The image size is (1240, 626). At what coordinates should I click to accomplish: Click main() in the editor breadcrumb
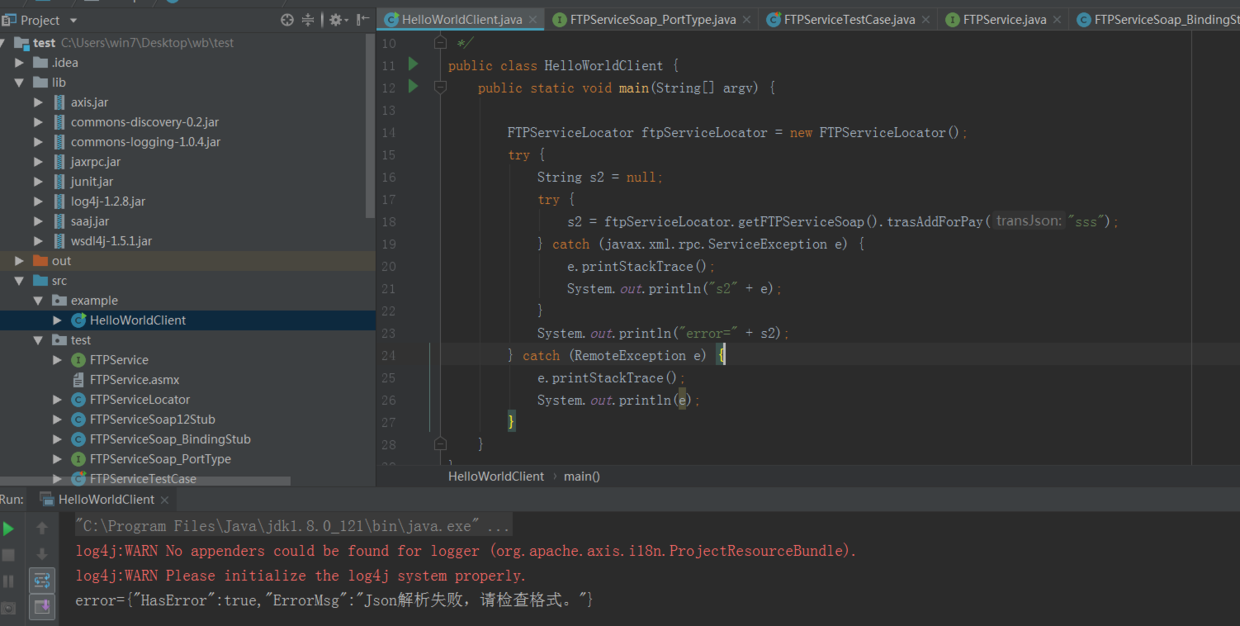pyautogui.click(x=582, y=476)
